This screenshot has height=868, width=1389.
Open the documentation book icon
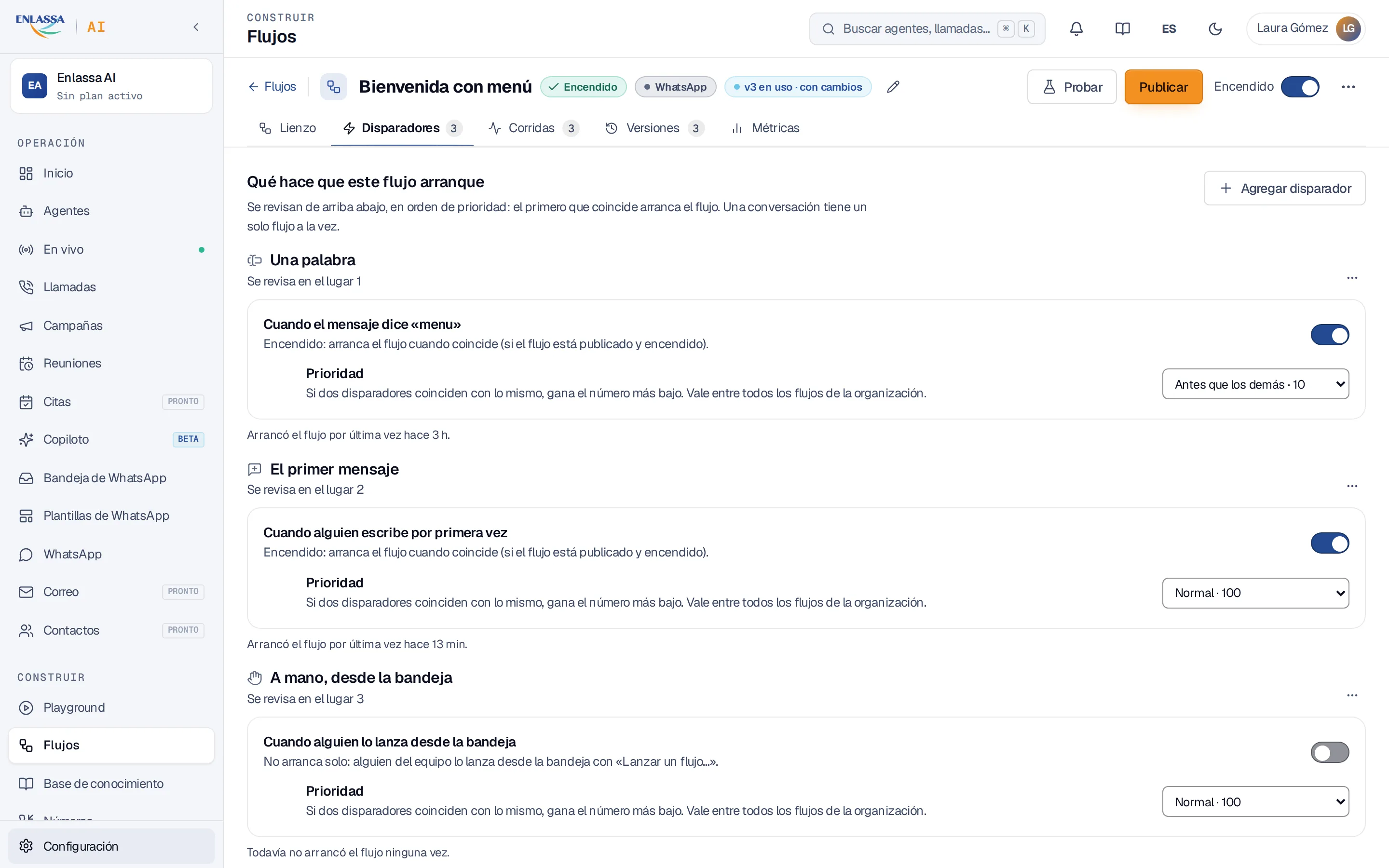coord(1122,29)
